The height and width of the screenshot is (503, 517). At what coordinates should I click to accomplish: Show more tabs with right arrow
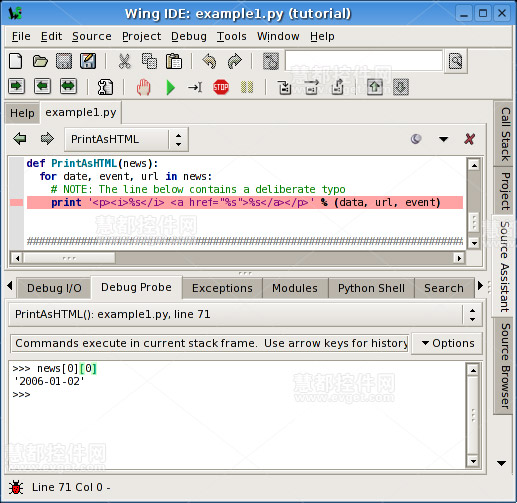(x=480, y=286)
